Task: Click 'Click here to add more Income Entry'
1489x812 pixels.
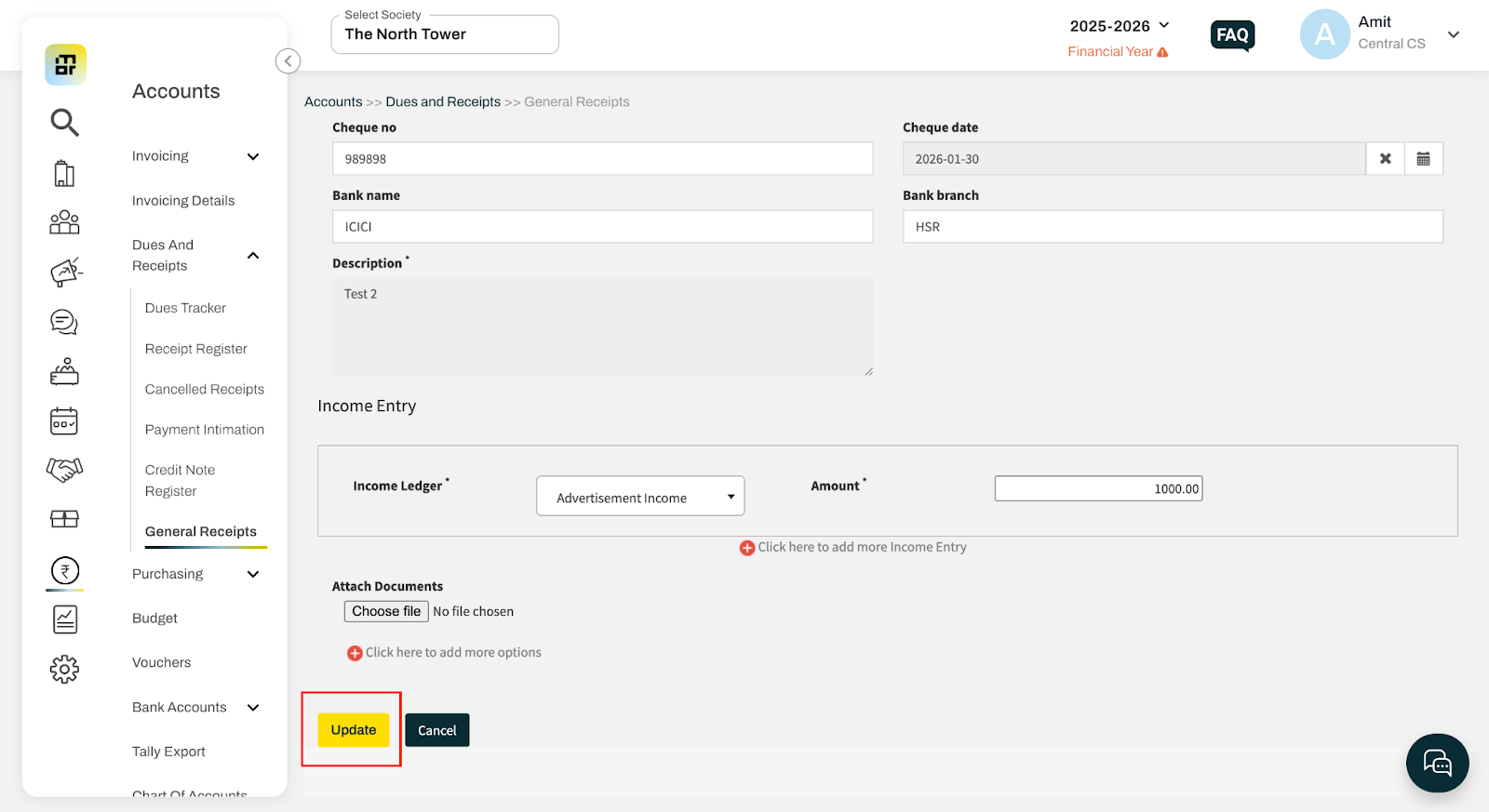Action: coord(862,547)
